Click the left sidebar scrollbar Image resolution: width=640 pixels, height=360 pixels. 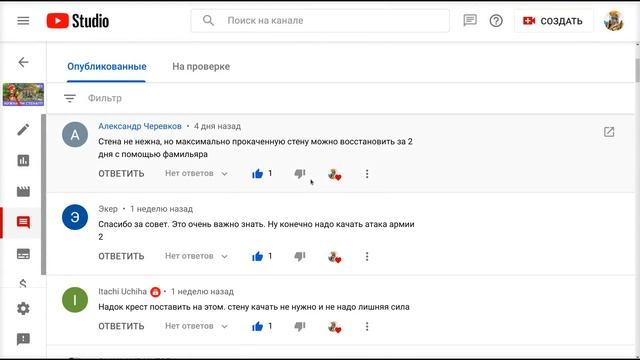tap(44, 195)
